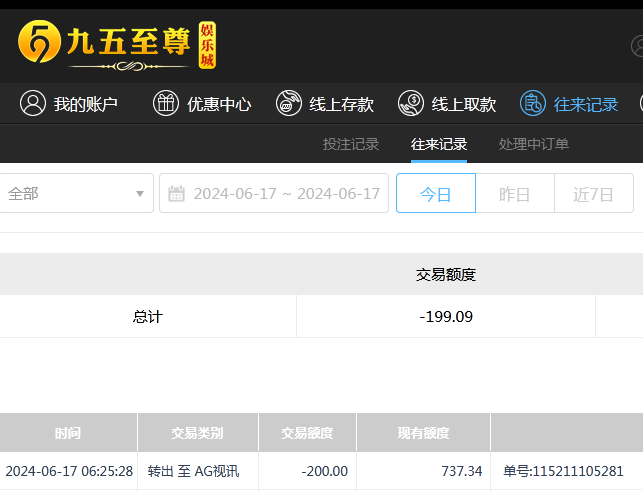643x492 pixels.
Task: Switch to the 往来记录 sub-tab
Action: coord(439,144)
